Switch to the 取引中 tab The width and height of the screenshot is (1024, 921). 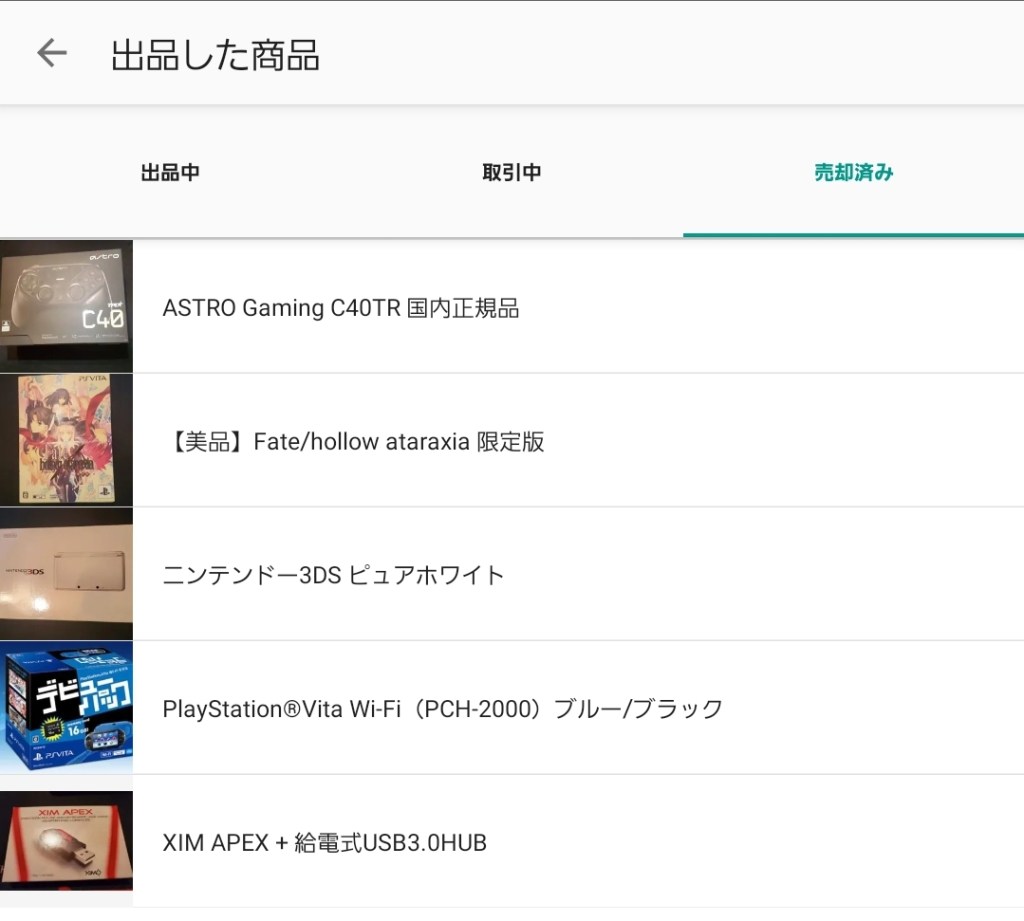click(512, 172)
